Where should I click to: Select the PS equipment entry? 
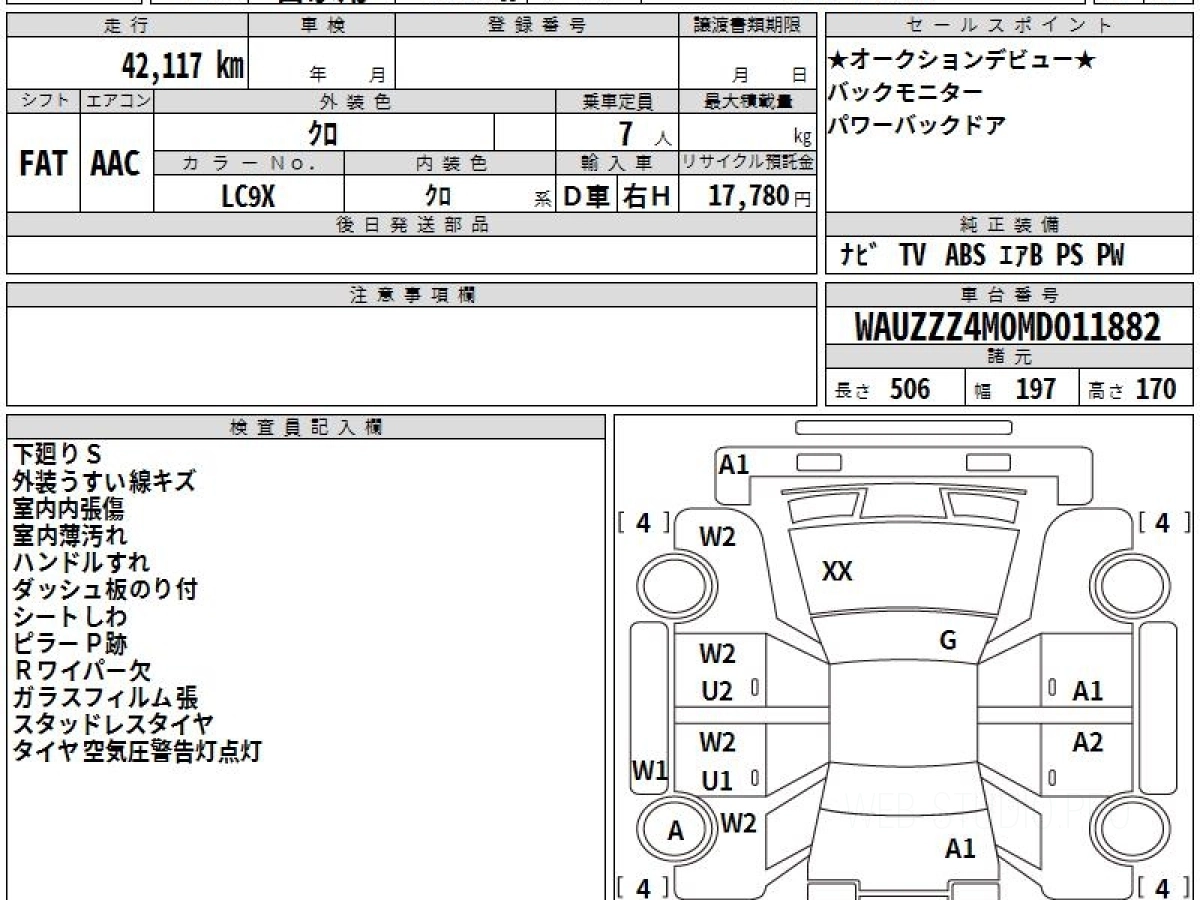[x=1069, y=256]
